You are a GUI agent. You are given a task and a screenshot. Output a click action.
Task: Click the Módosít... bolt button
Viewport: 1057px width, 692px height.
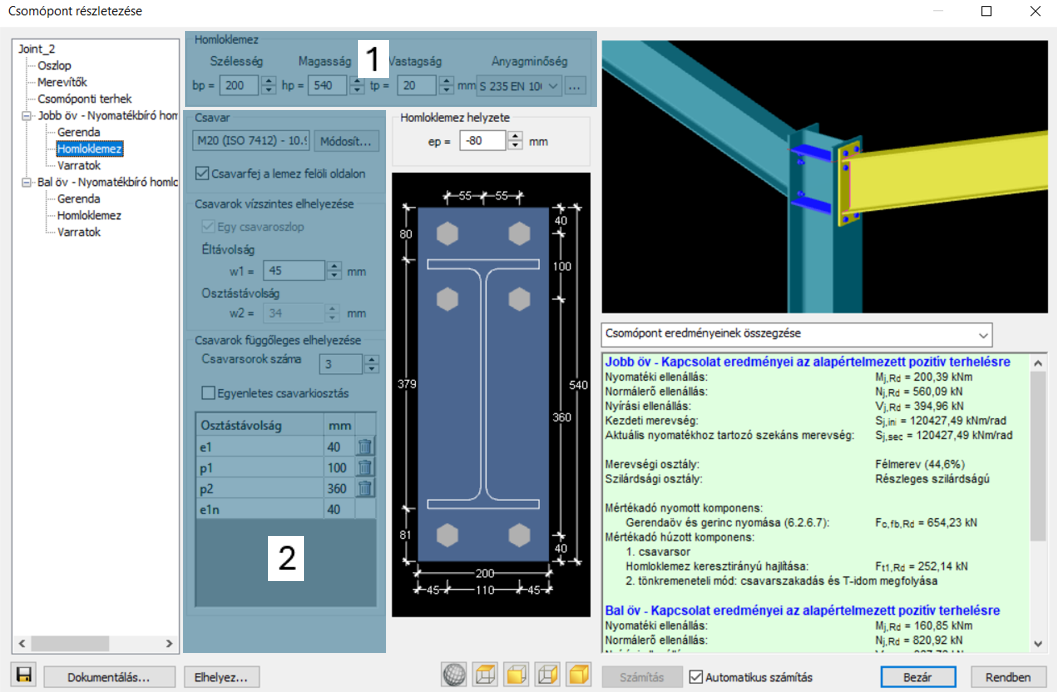tap(346, 141)
